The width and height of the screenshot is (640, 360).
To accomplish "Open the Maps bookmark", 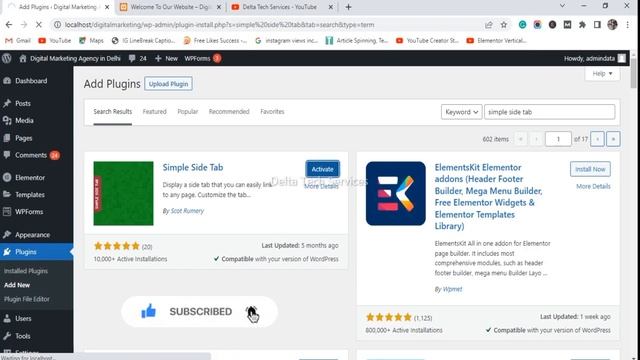I will click(91, 40).
